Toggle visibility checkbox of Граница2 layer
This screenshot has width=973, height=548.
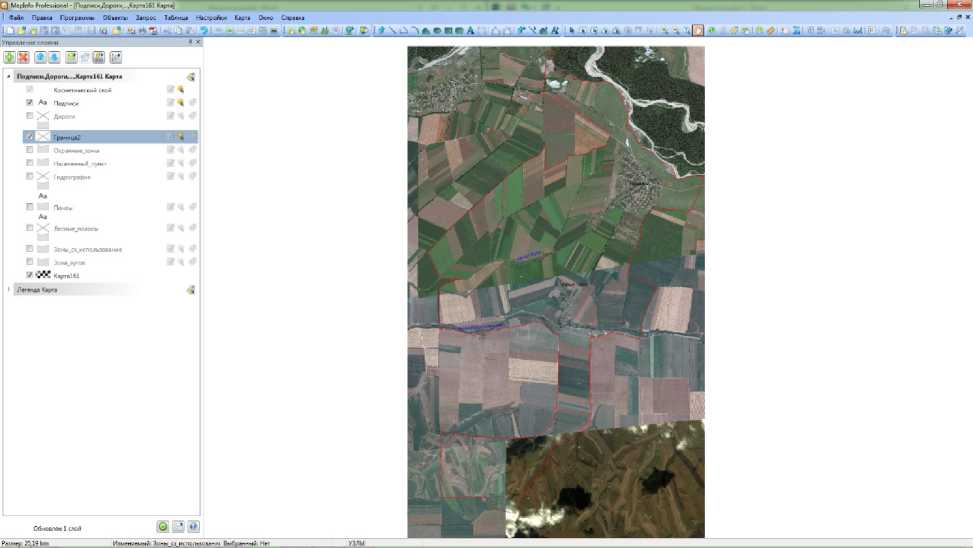pyautogui.click(x=29, y=137)
